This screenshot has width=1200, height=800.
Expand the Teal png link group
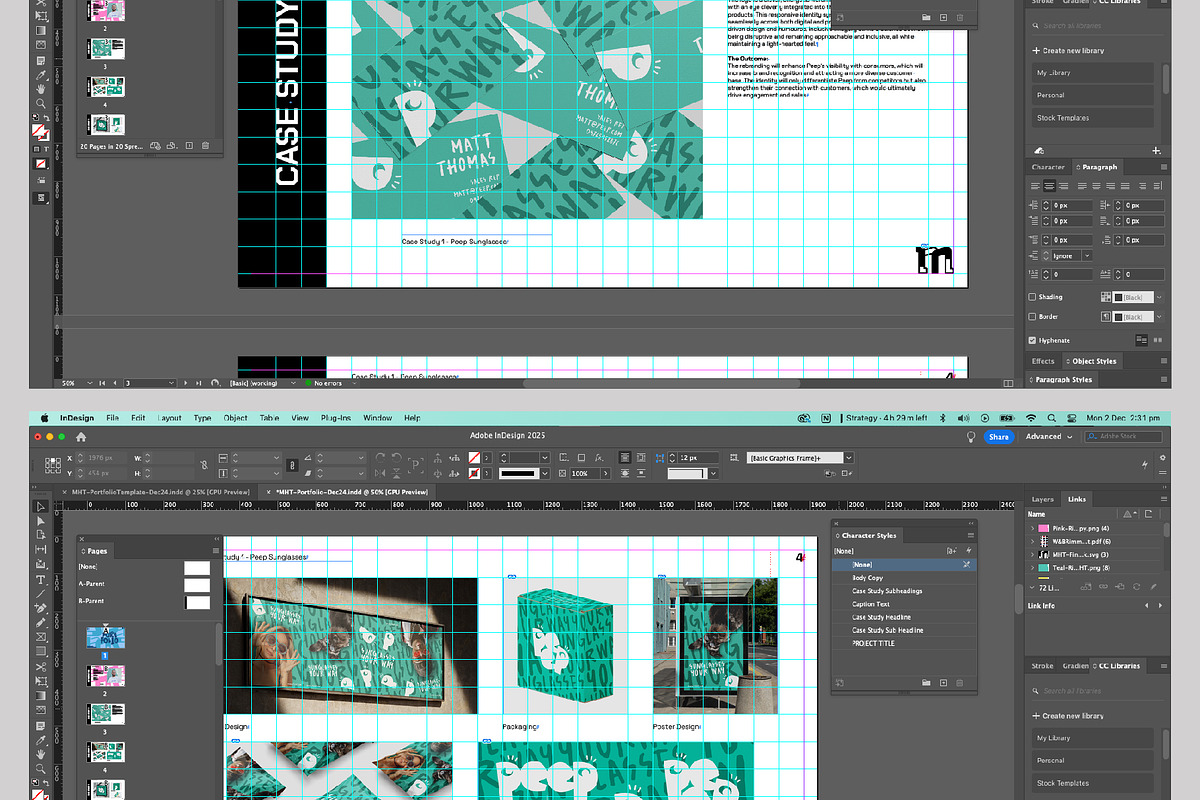(1032, 567)
